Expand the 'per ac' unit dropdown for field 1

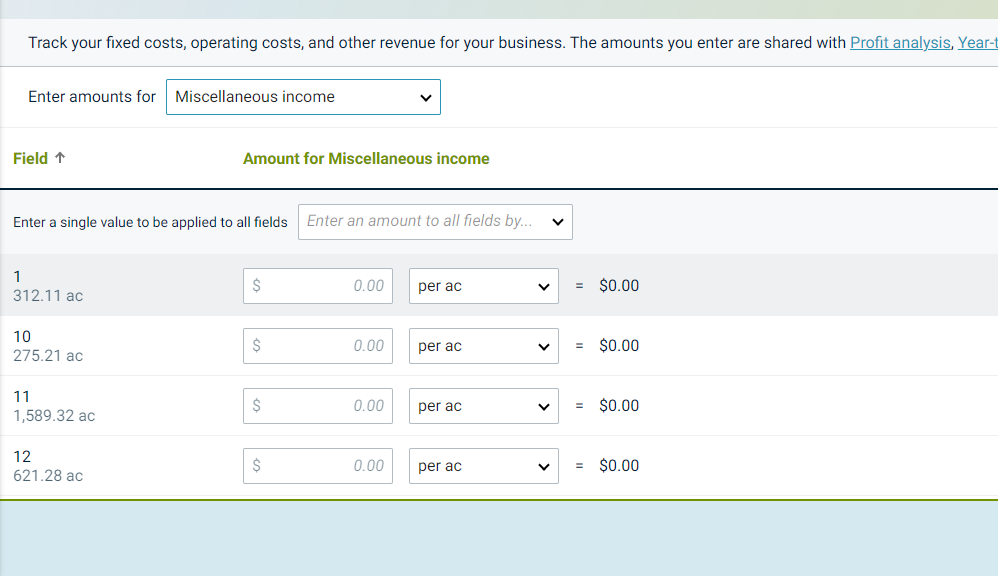tap(484, 286)
